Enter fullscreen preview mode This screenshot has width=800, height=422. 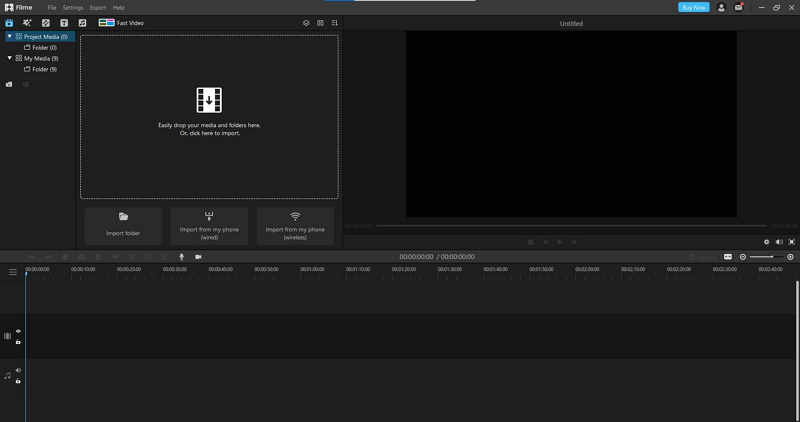(792, 242)
